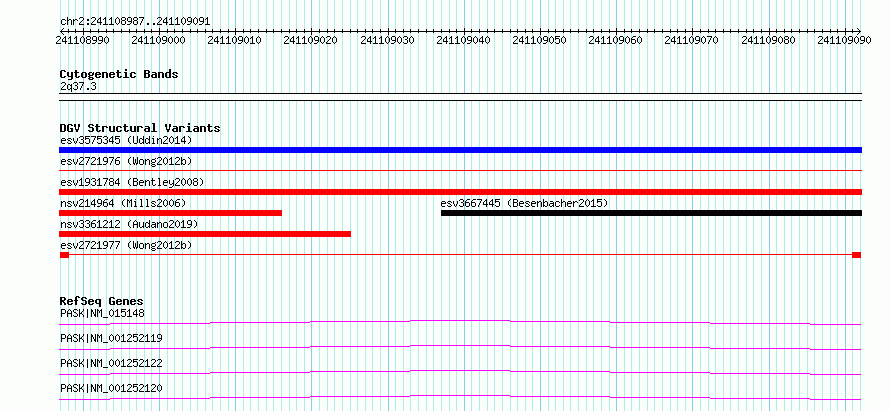Image resolution: width=890 pixels, height=411 pixels.
Task: Click ruler position 241109040
Action: tap(463, 40)
